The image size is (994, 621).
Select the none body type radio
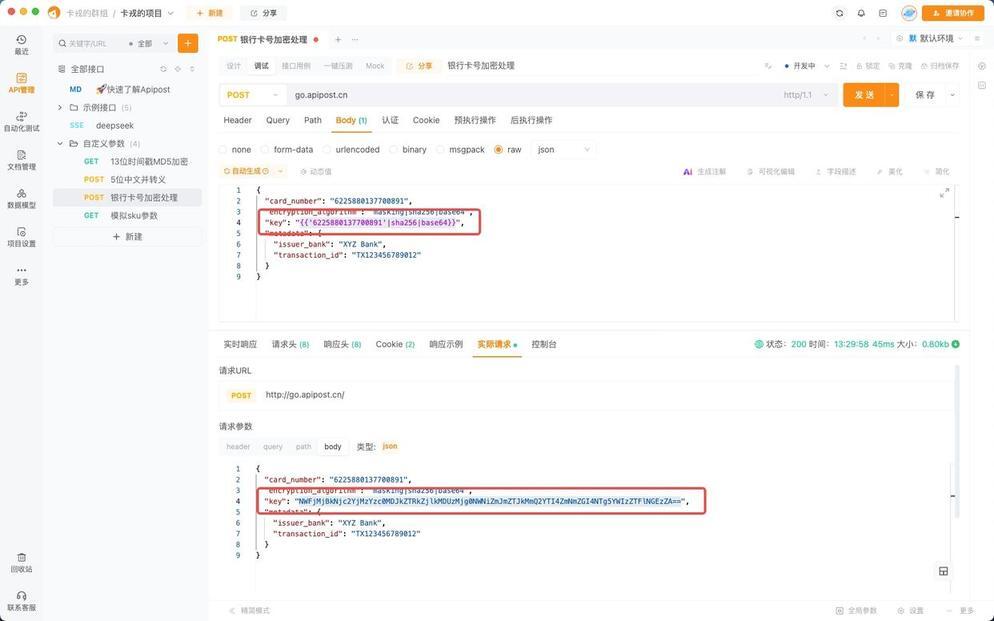coord(223,150)
